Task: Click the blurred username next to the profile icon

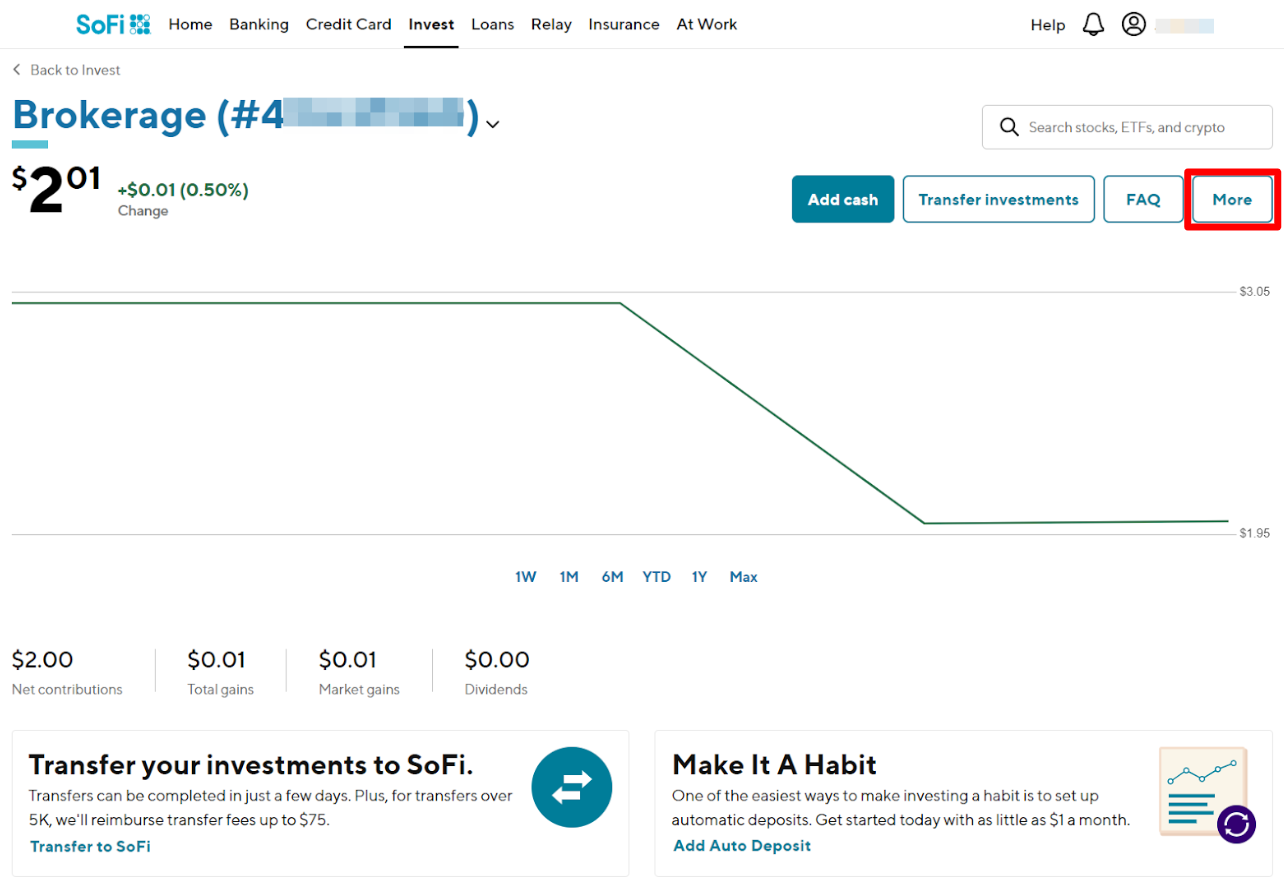Action: (1185, 25)
